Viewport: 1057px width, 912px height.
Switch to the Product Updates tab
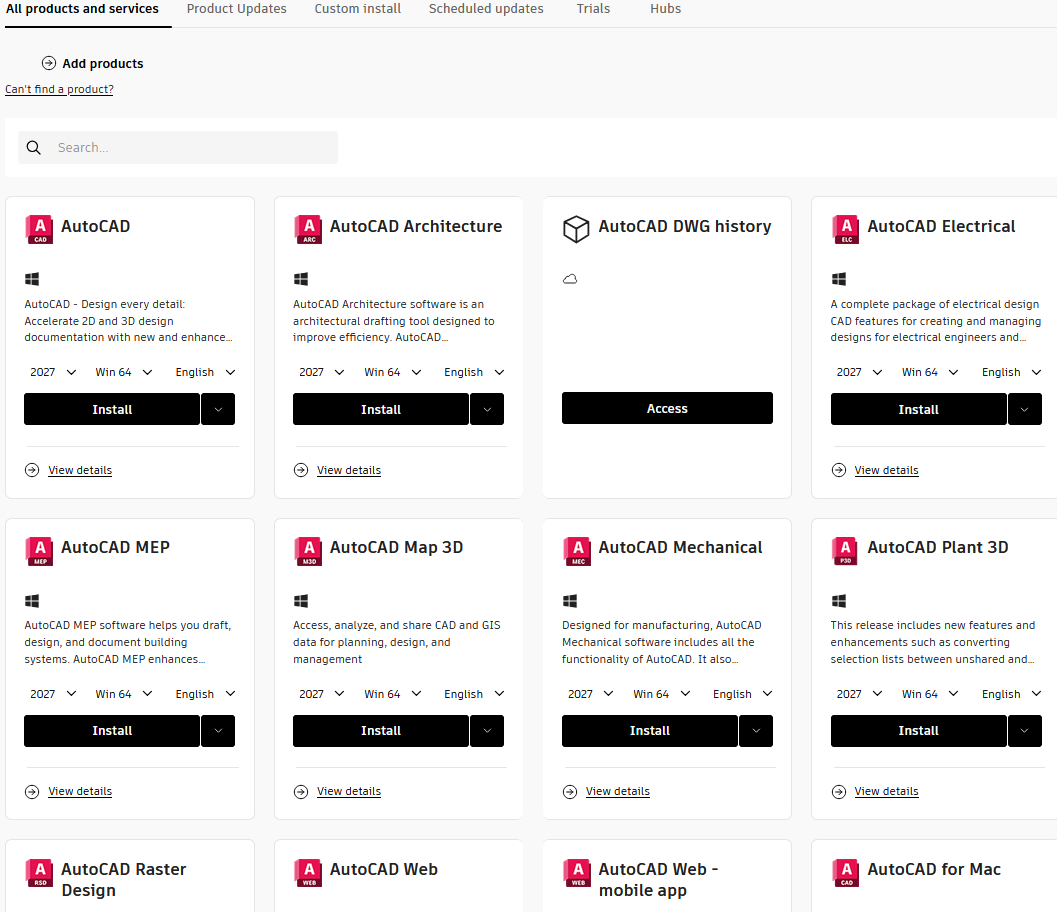pyautogui.click(x=237, y=9)
